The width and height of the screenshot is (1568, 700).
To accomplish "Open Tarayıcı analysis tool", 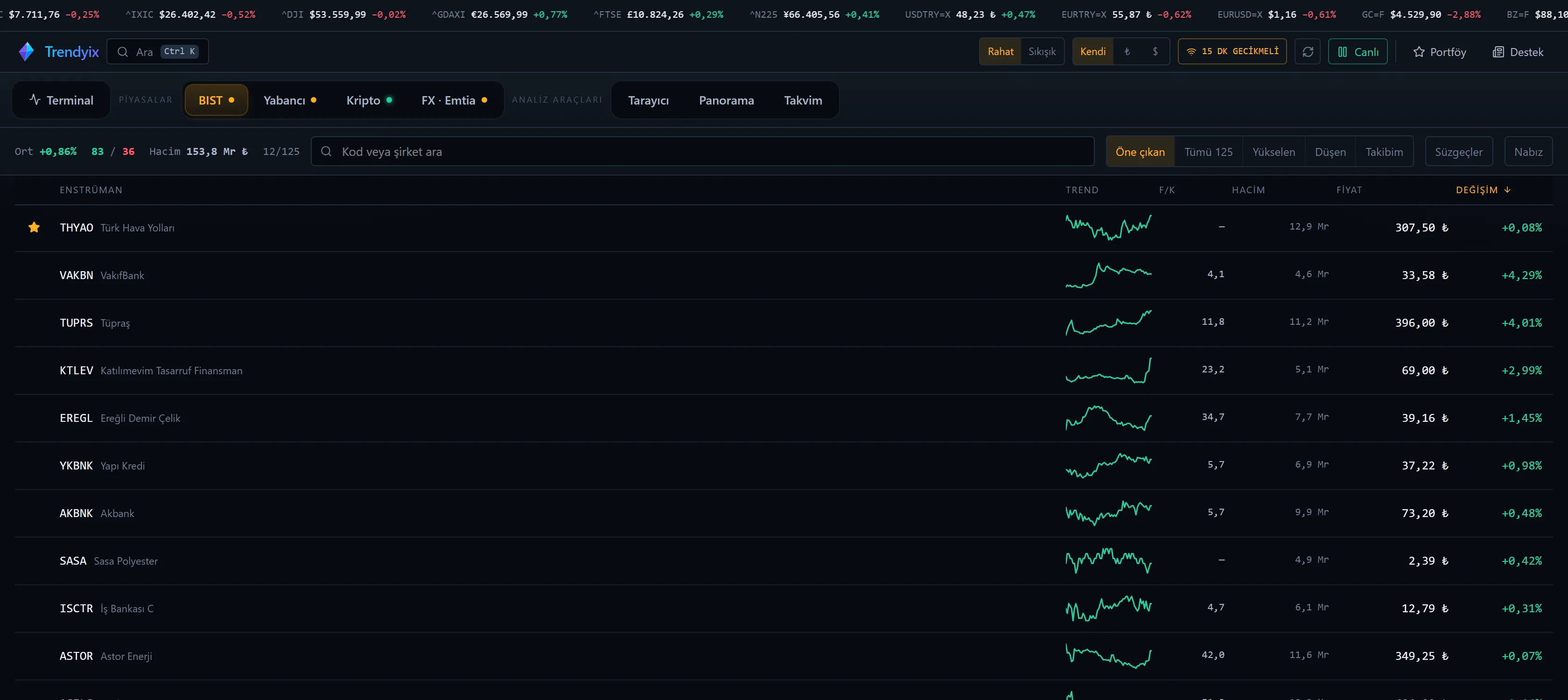I will [648, 100].
